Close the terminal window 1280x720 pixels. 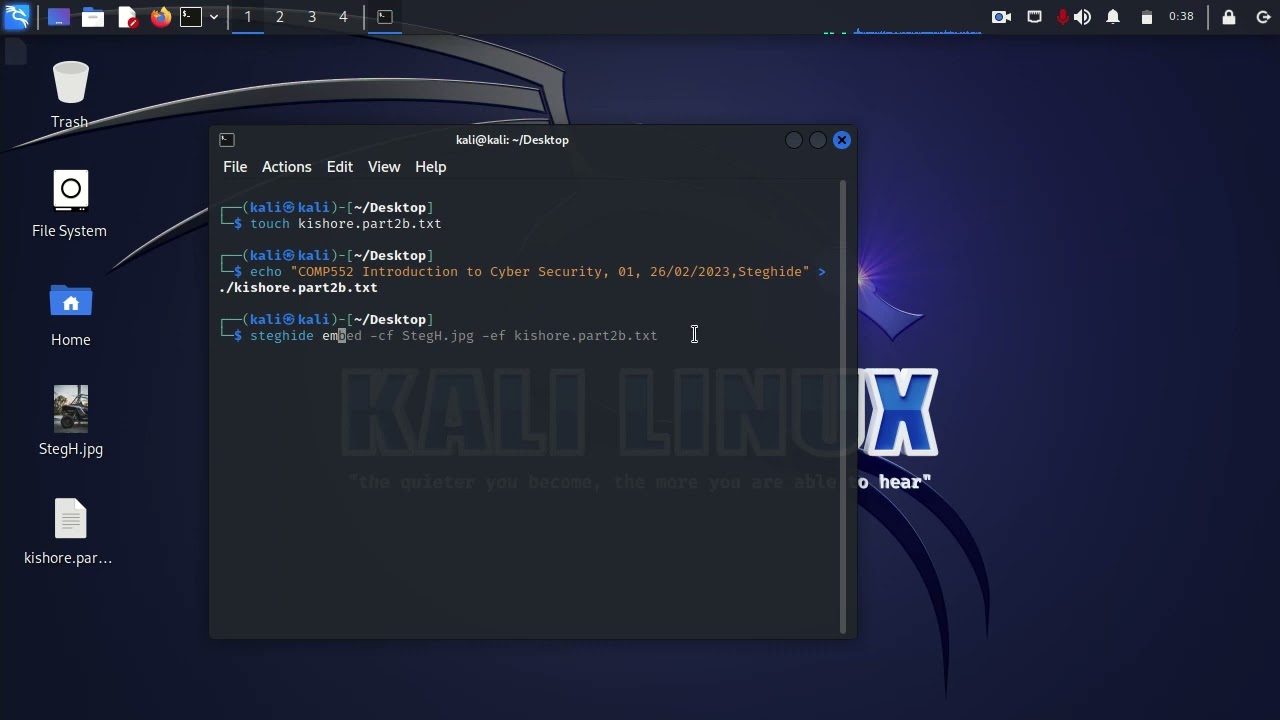tap(842, 140)
